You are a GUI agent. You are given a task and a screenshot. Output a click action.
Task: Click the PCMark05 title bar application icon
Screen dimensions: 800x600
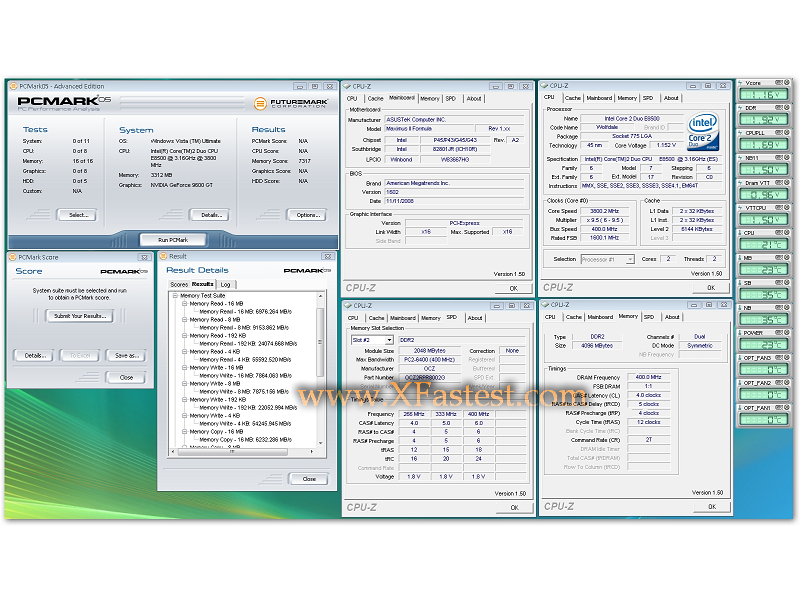click(x=14, y=86)
